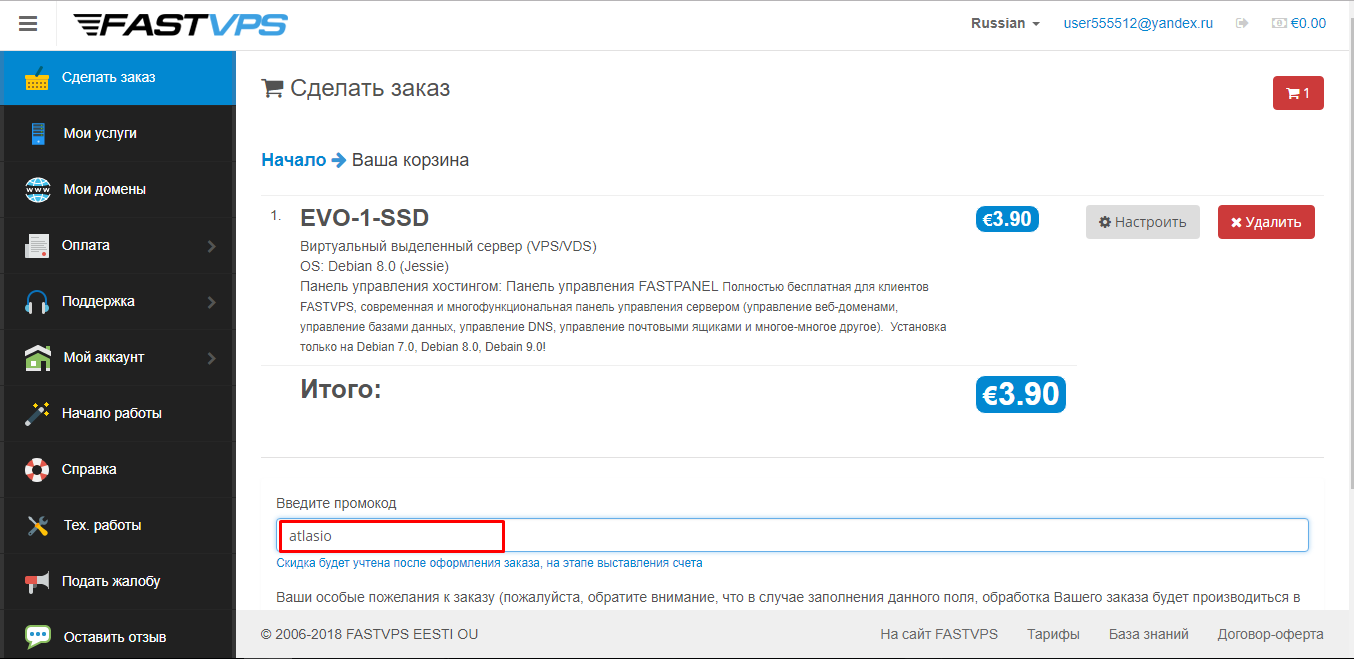Screen dimensions: 1354x659
Task: Follow the Начало breadcrumb link
Action: pyautogui.click(x=293, y=160)
